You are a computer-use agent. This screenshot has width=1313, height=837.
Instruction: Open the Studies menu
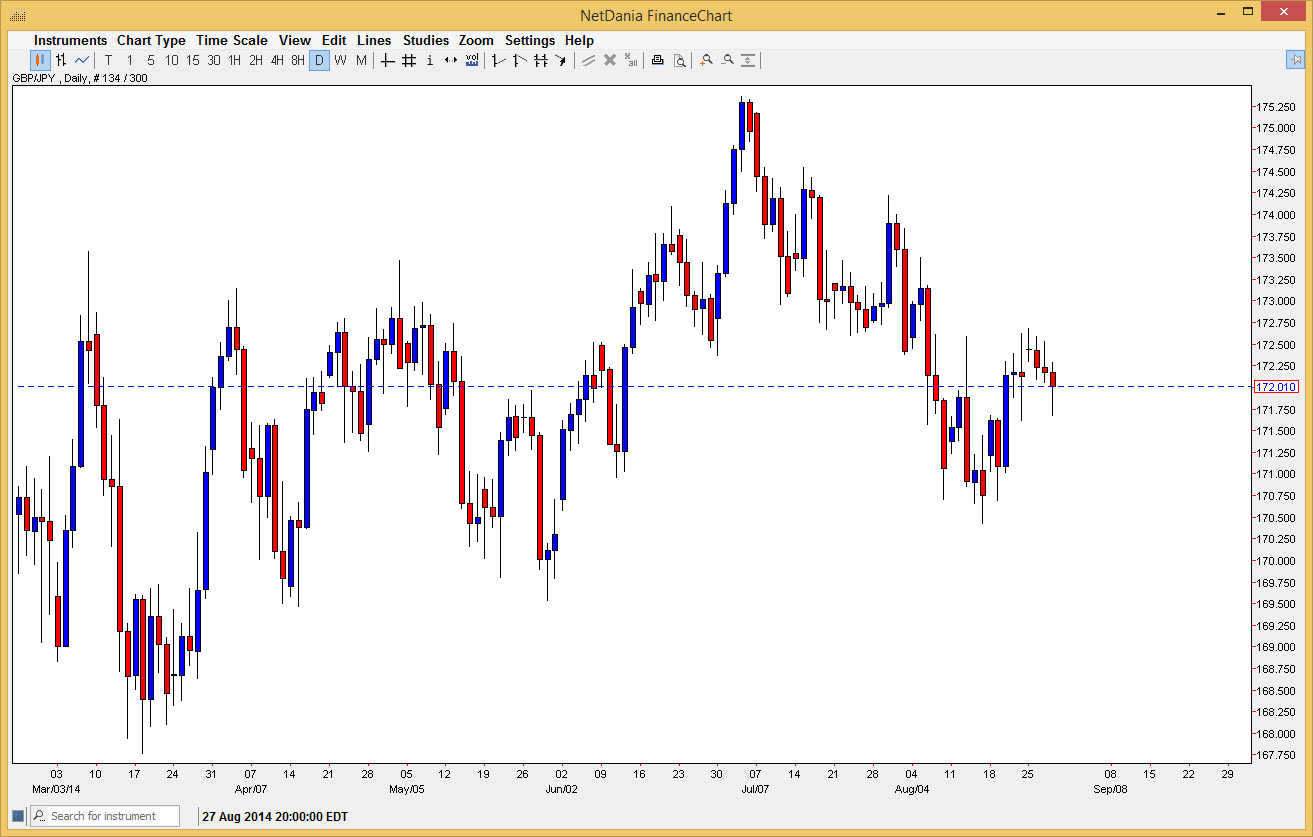[426, 40]
